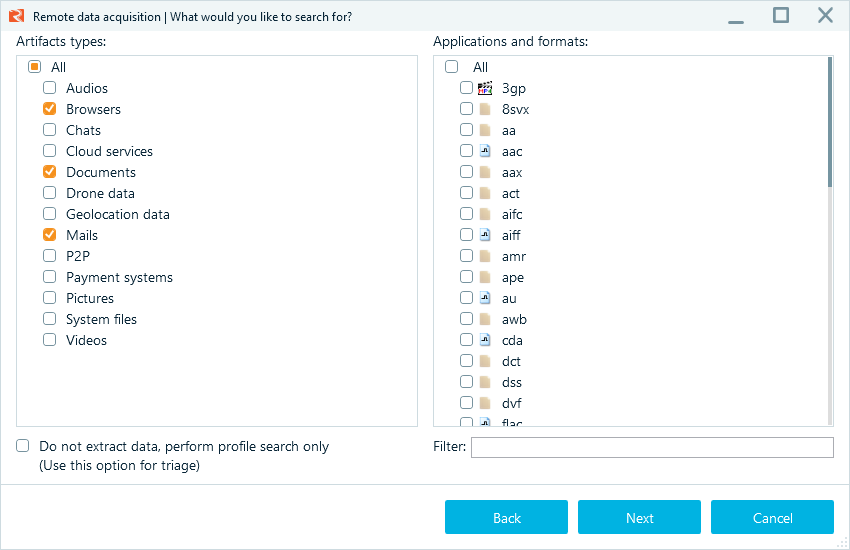Click the dvf format file icon
Screen dimensions: 850x550
pyautogui.click(x=485, y=403)
